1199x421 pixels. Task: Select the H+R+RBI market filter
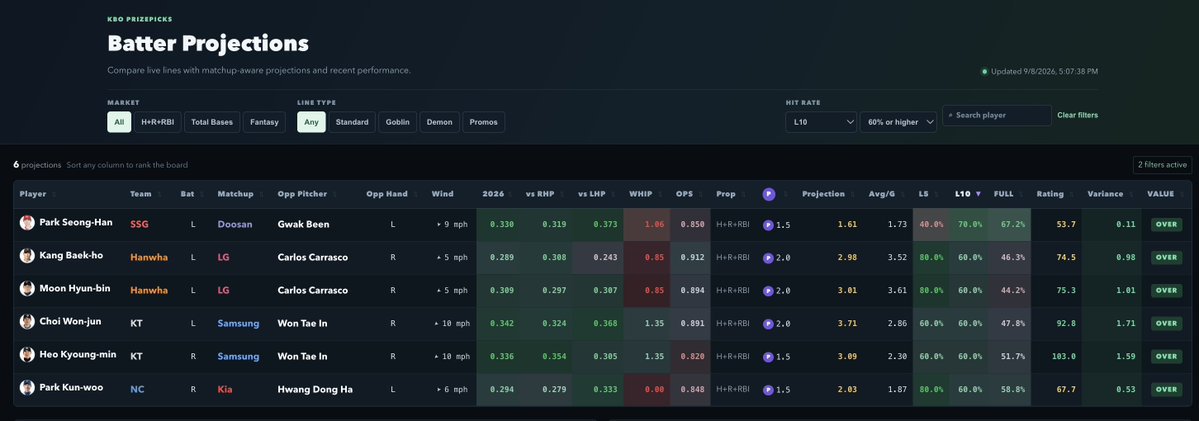tap(158, 122)
